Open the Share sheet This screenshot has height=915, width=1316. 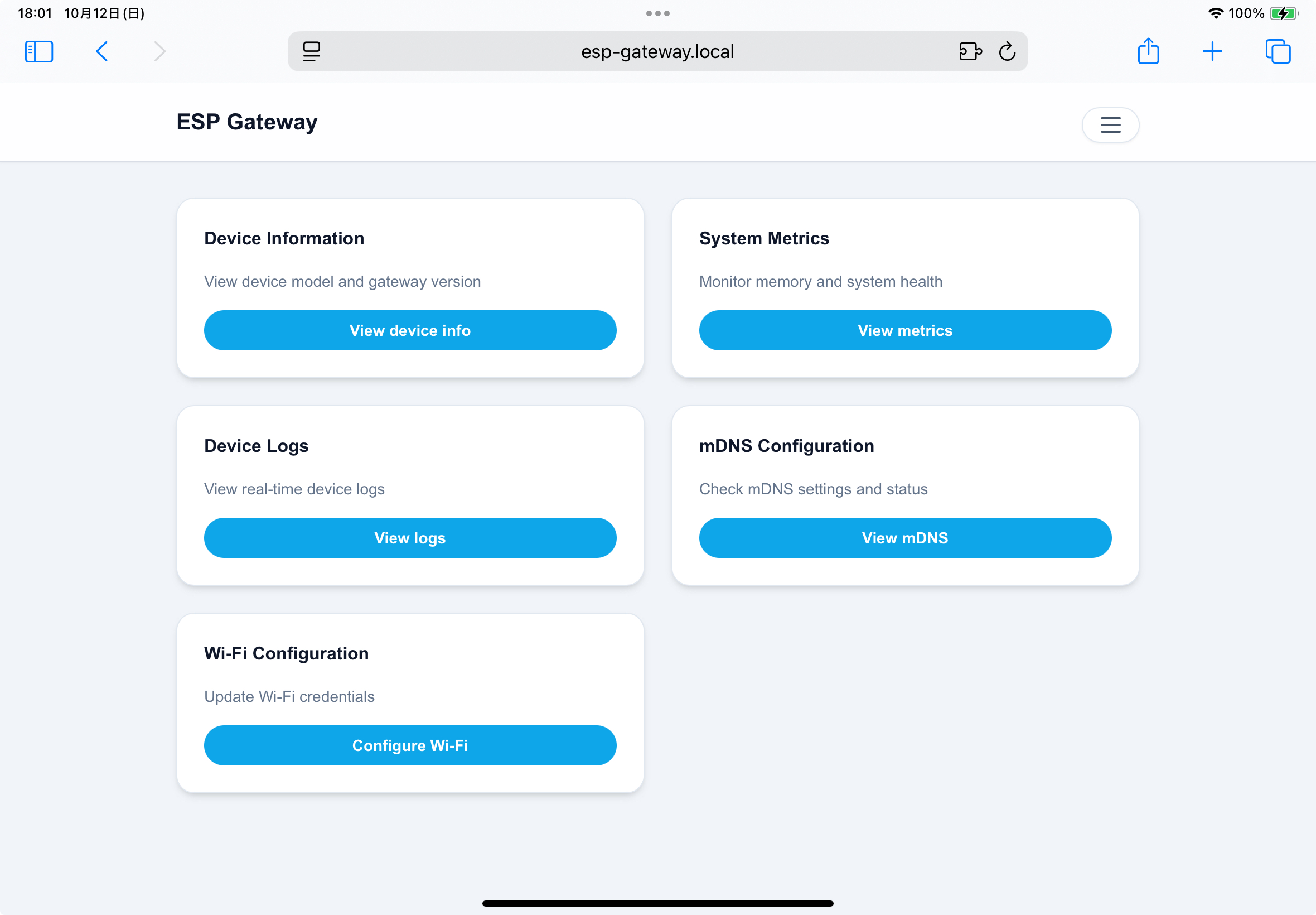[x=1149, y=51]
